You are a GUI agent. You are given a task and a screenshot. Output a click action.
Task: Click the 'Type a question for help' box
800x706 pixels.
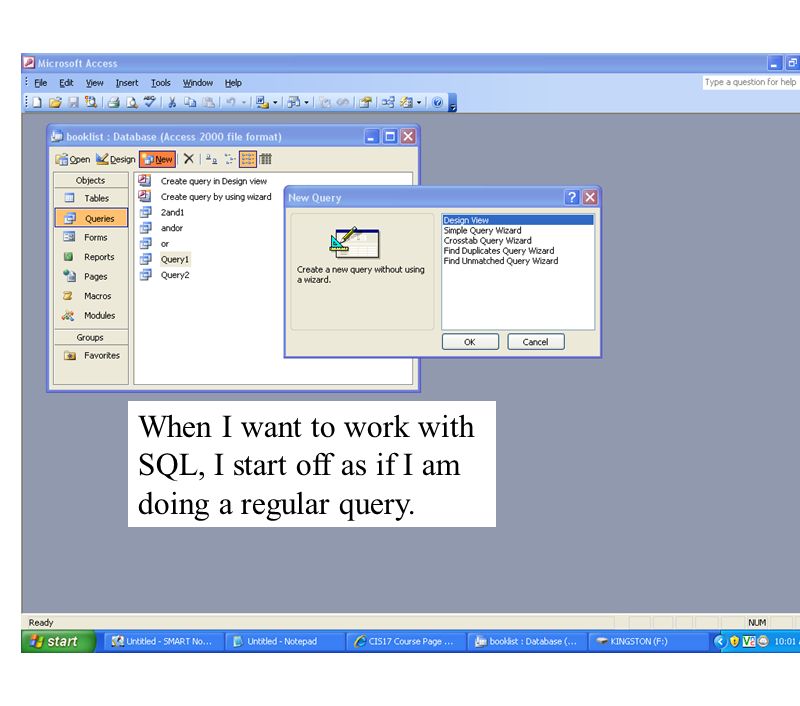pyautogui.click(x=750, y=82)
